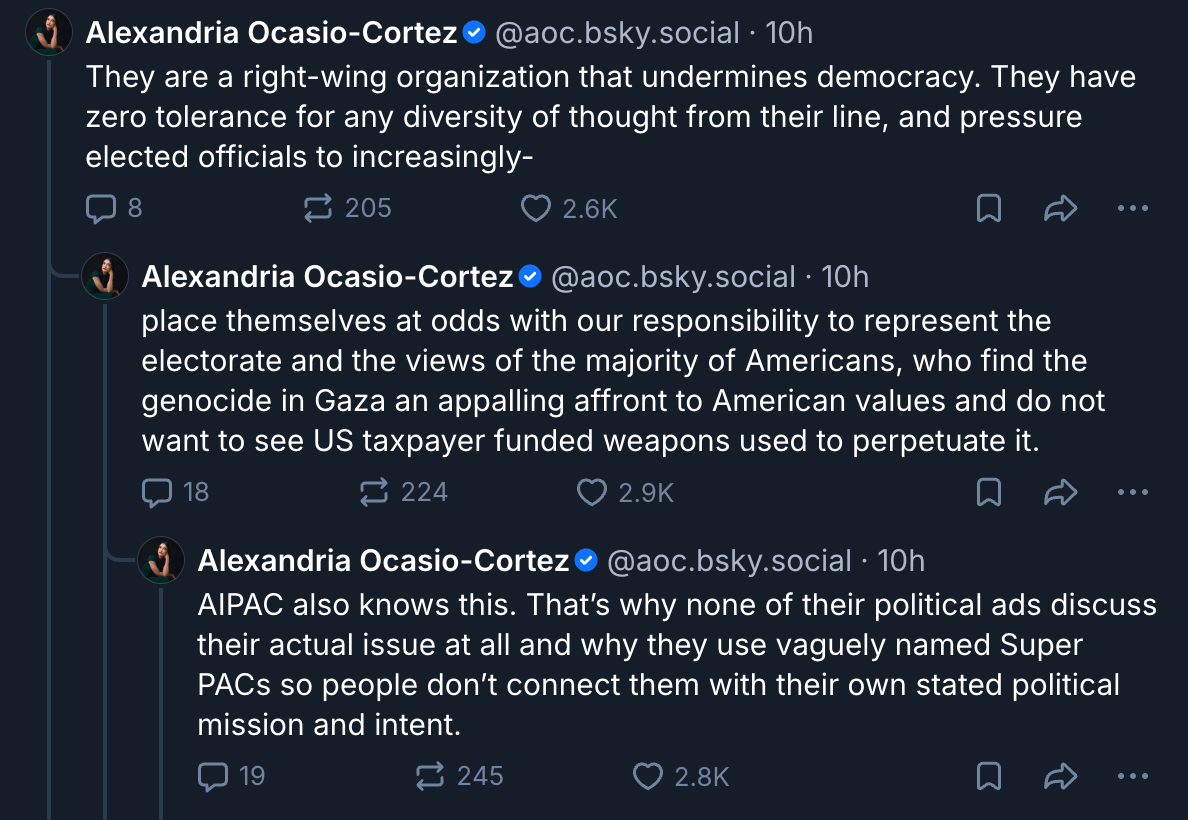Share the post about US taxpayer funded weapons
1188x820 pixels.
[x=1060, y=492]
